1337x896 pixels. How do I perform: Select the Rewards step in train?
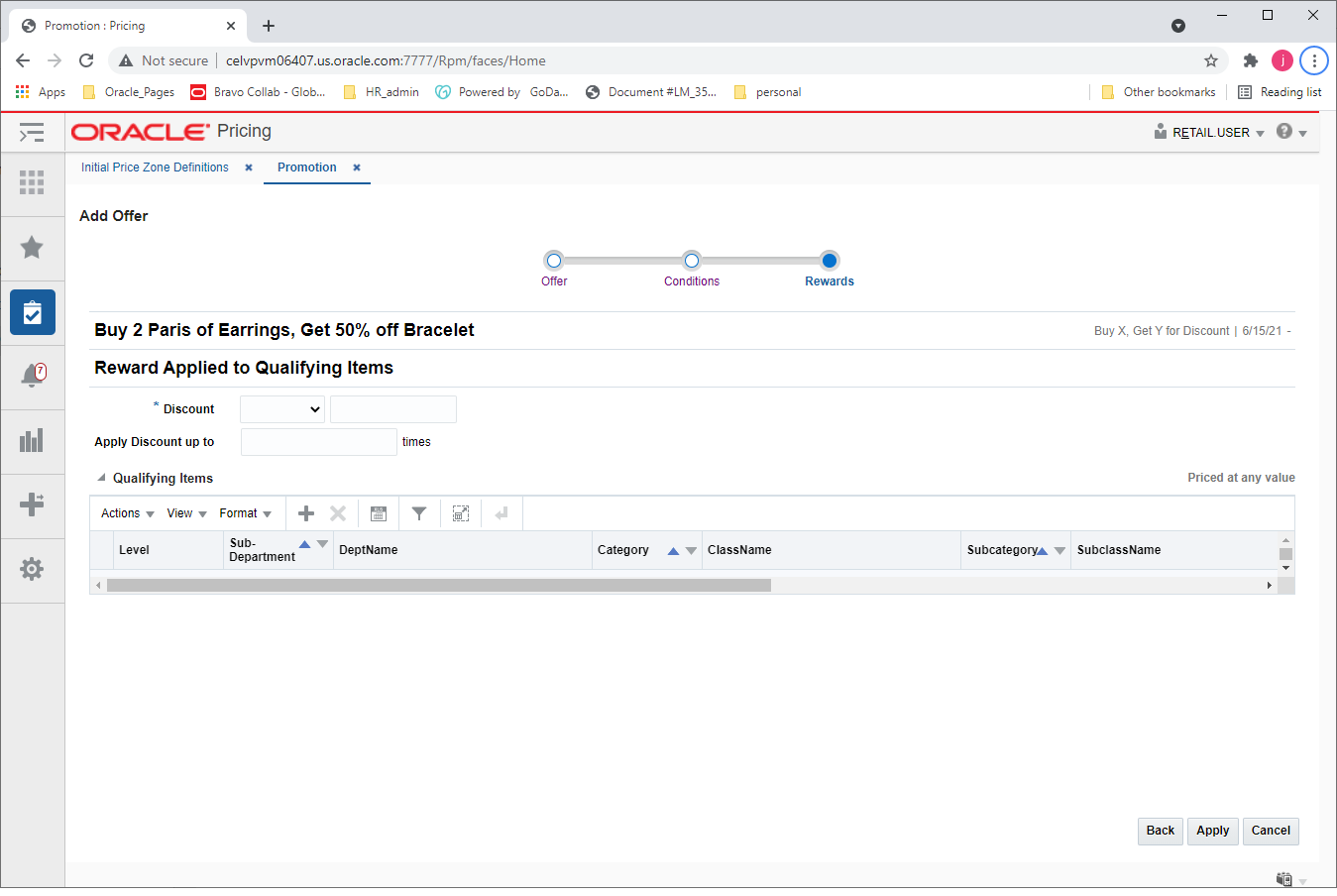(830, 261)
